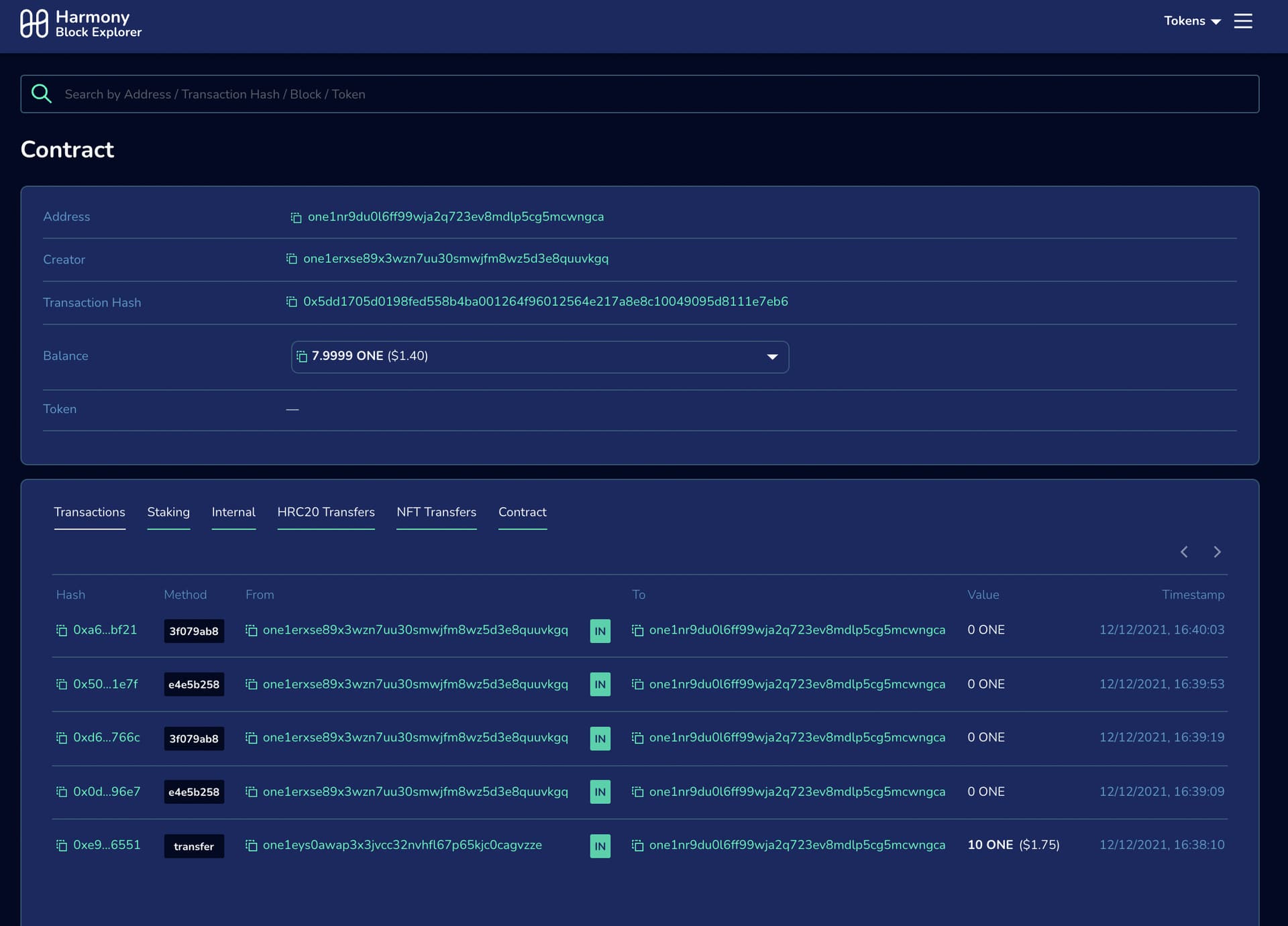Viewport: 1288px width, 926px height.
Task: Copy To address in 0xe9...6551 row
Action: tap(638, 846)
